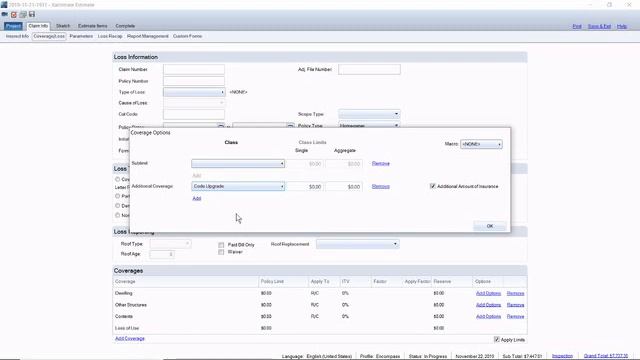This screenshot has width=640, height=360.
Task: Click the Roof Age stepper
Action: click(162, 254)
